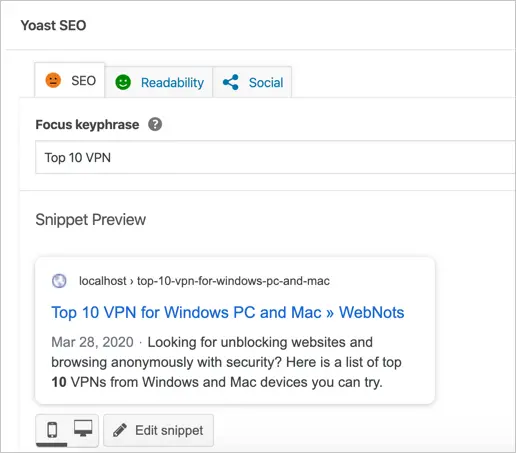Click the orange SEO score face icon
The height and width of the screenshot is (453, 516).
(53, 80)
